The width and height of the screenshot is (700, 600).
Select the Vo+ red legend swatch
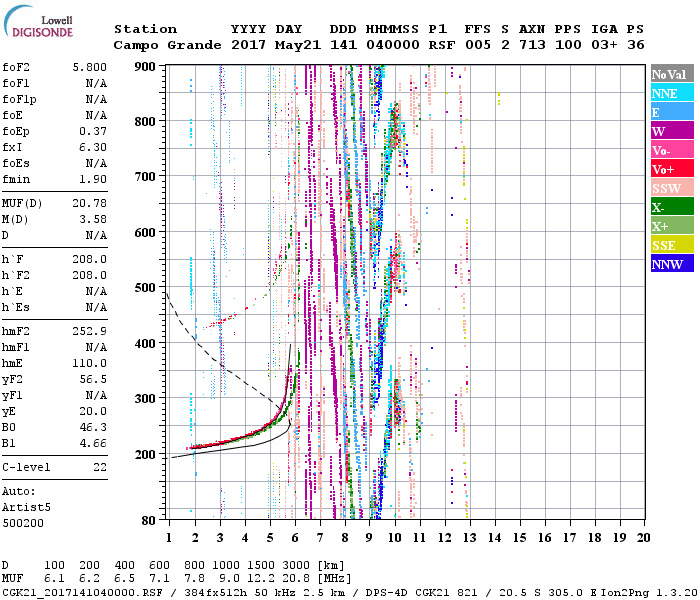[672, 169]
